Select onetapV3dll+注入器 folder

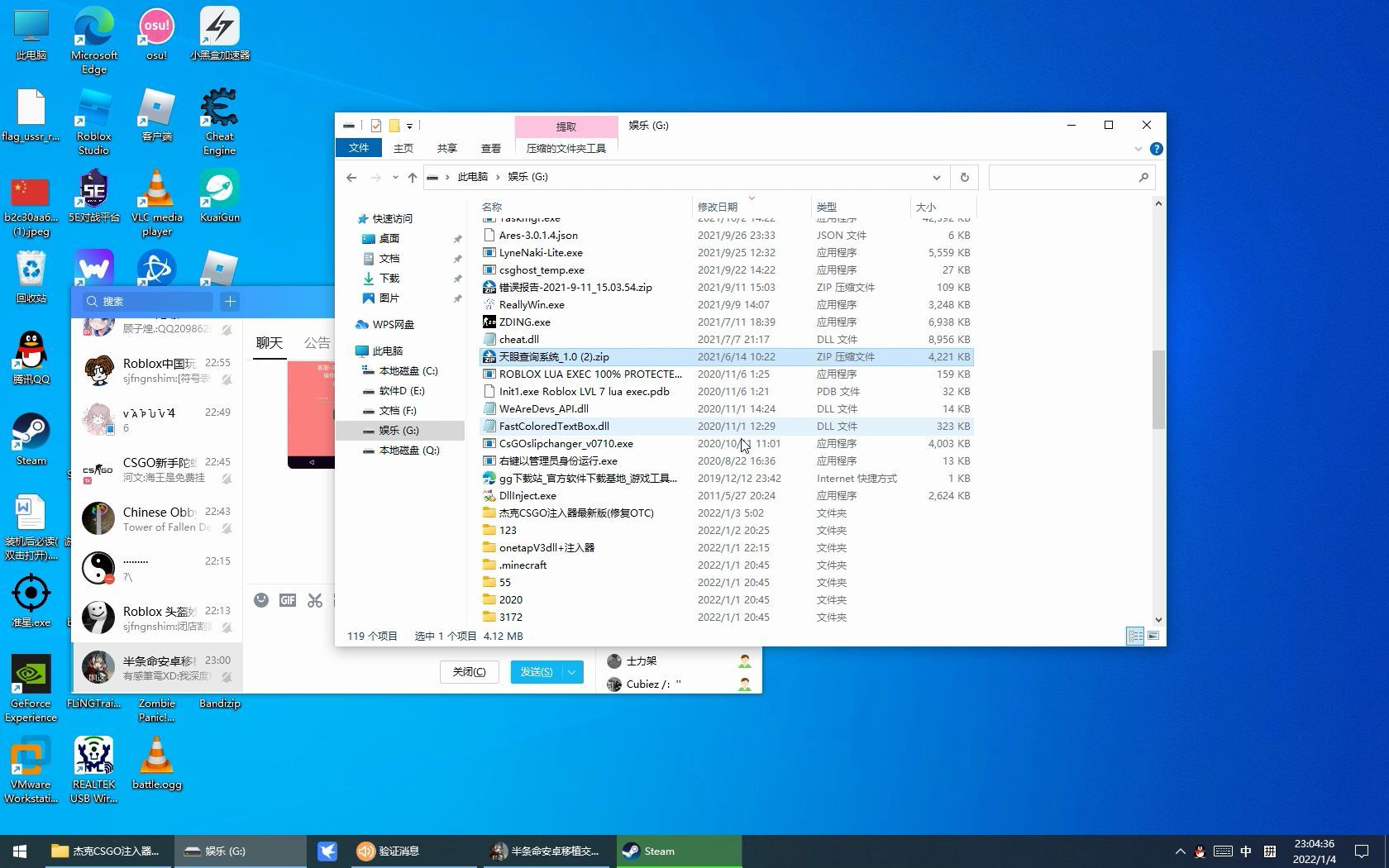tap(726, 547)
